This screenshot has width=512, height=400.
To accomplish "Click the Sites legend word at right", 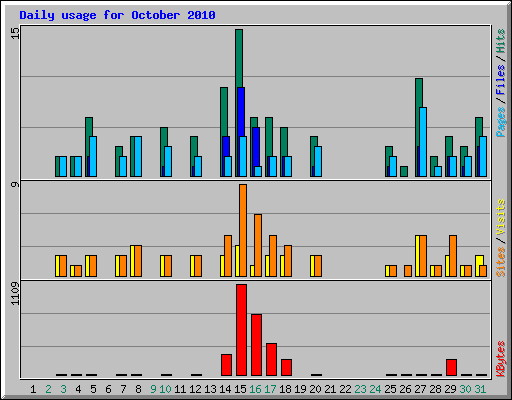I will [501, 262].
